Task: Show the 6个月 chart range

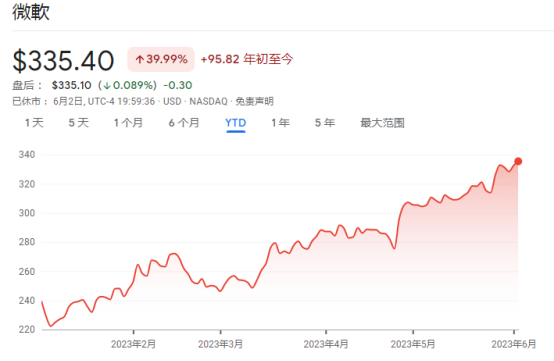Action: (184, 123)
